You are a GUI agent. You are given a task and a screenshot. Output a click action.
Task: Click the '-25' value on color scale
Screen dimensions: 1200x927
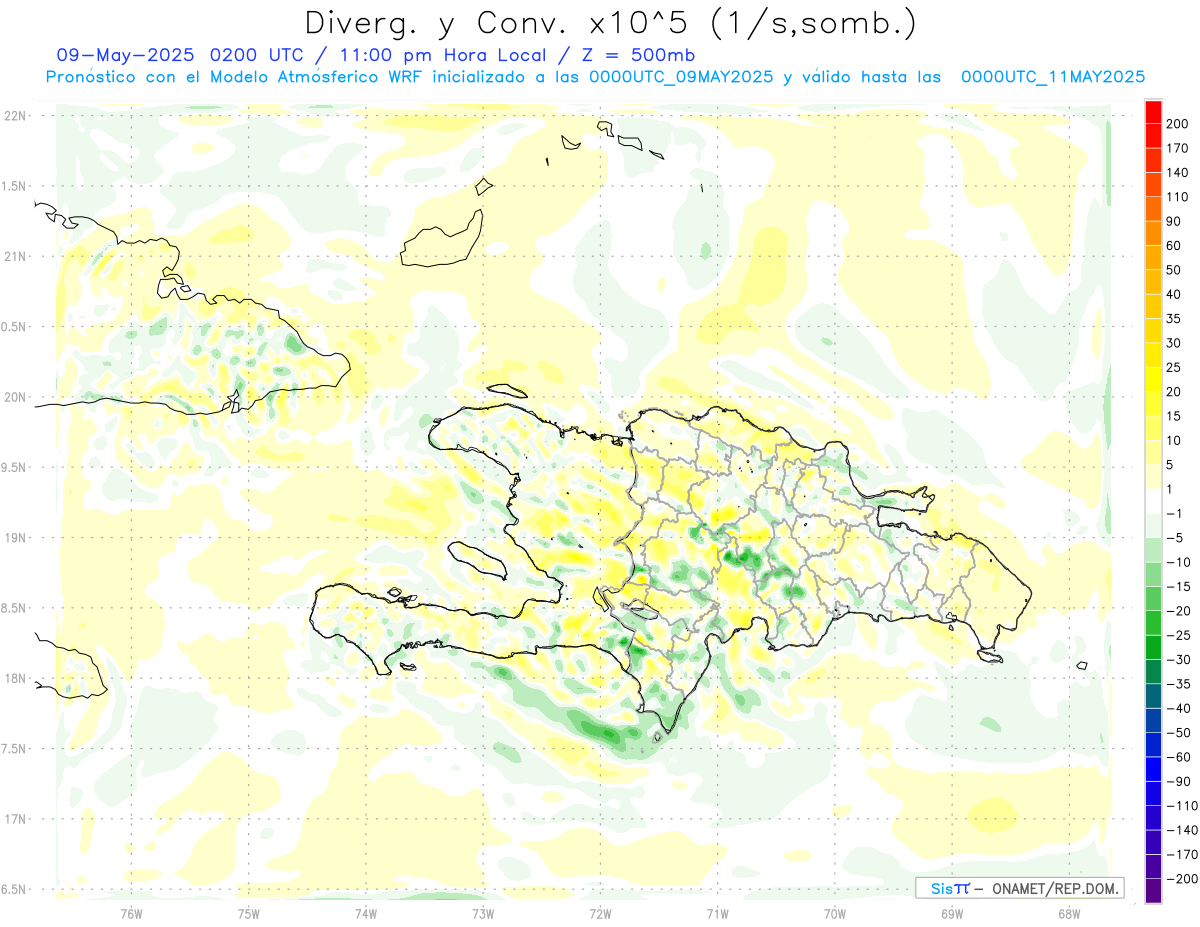tap(1180, 635)
